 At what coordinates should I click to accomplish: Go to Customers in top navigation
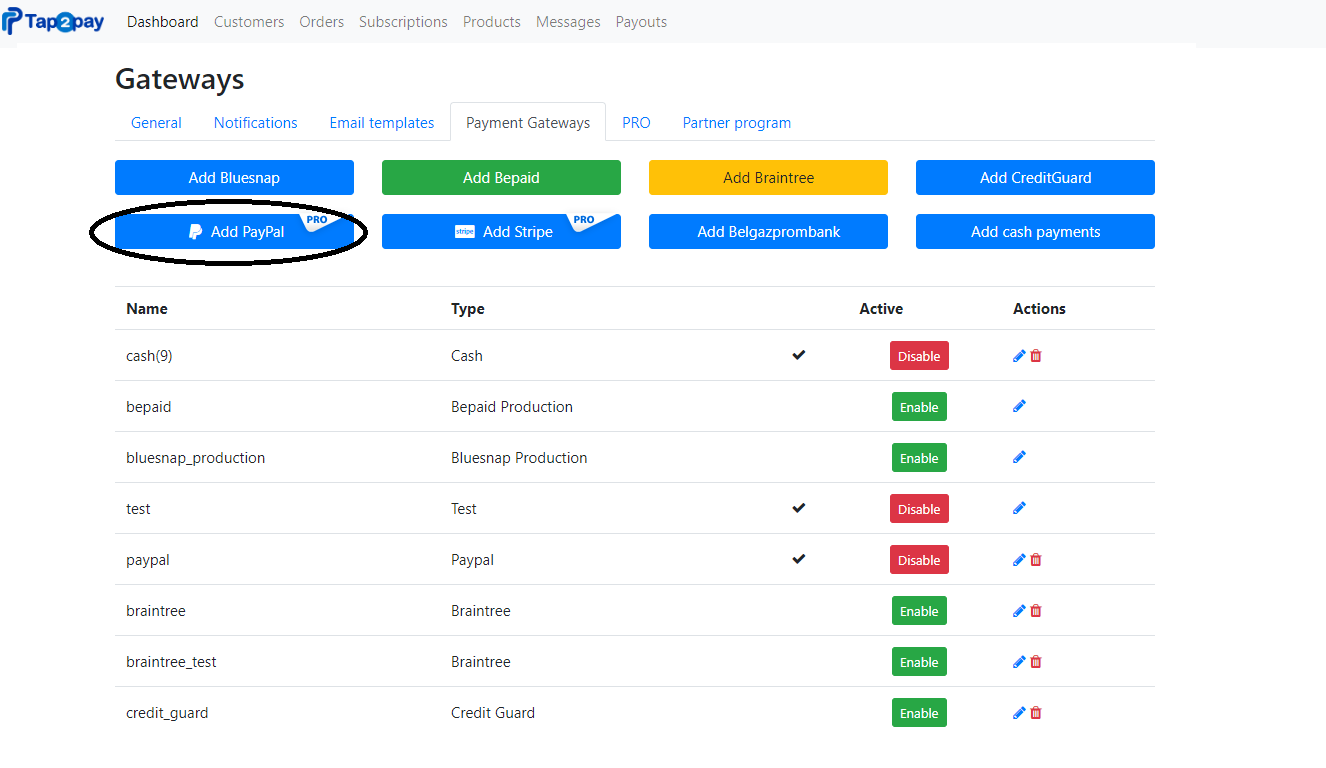click(x=249, y=22)
